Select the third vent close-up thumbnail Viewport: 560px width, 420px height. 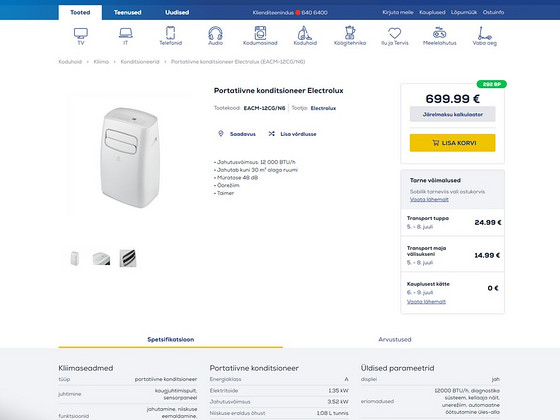click(x=128, y=258)
